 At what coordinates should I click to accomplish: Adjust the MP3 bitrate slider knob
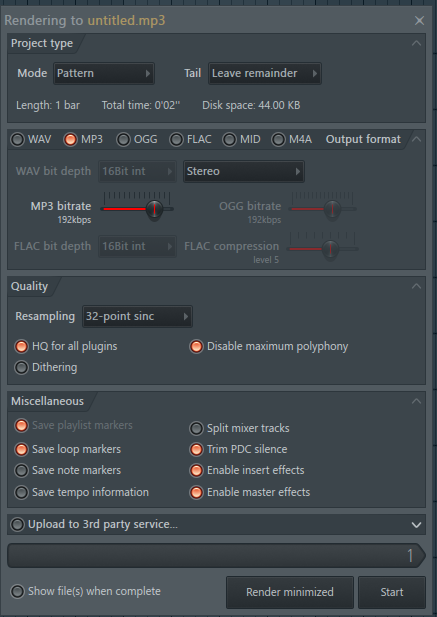click(154, 209)
